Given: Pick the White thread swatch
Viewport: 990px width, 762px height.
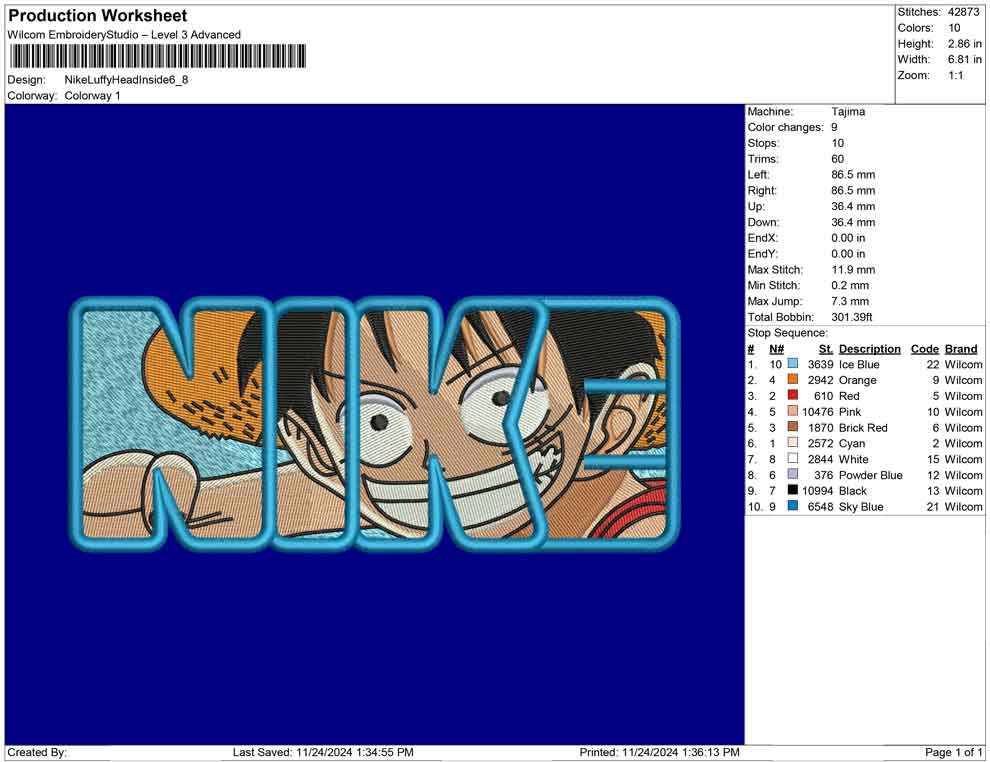Looking at the screenshot, I should [792, 458].
